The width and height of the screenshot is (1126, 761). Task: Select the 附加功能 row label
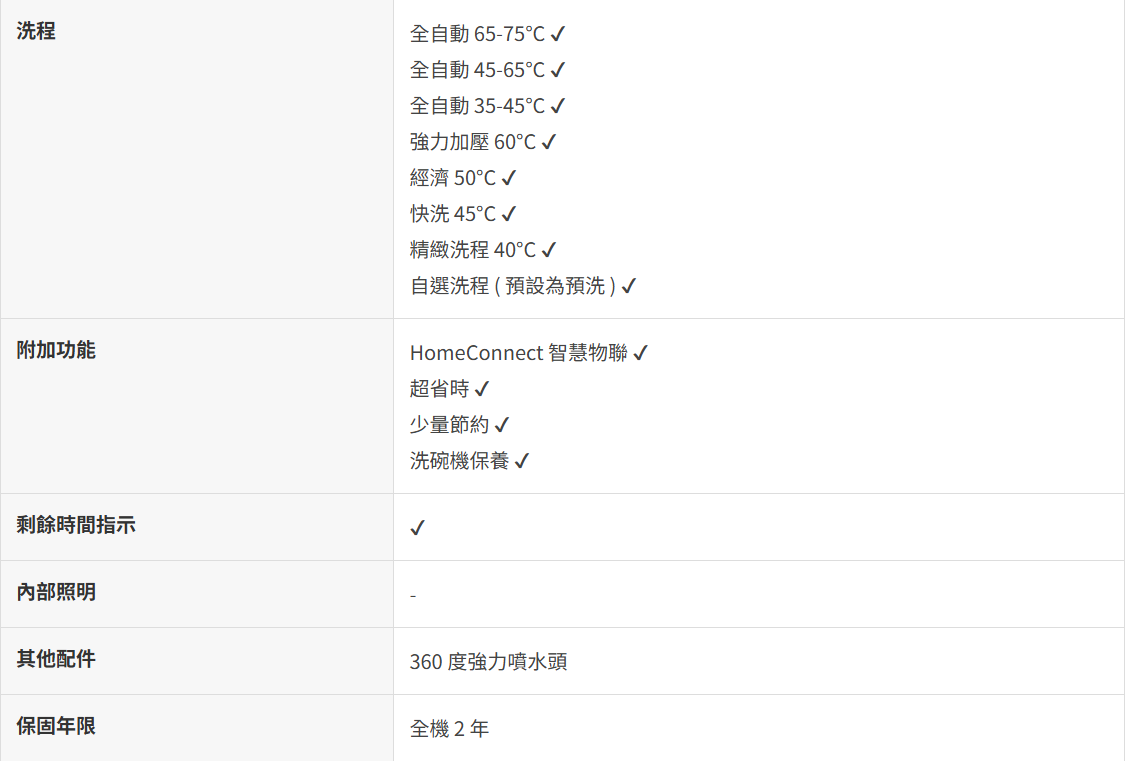[x=56, y=350]
